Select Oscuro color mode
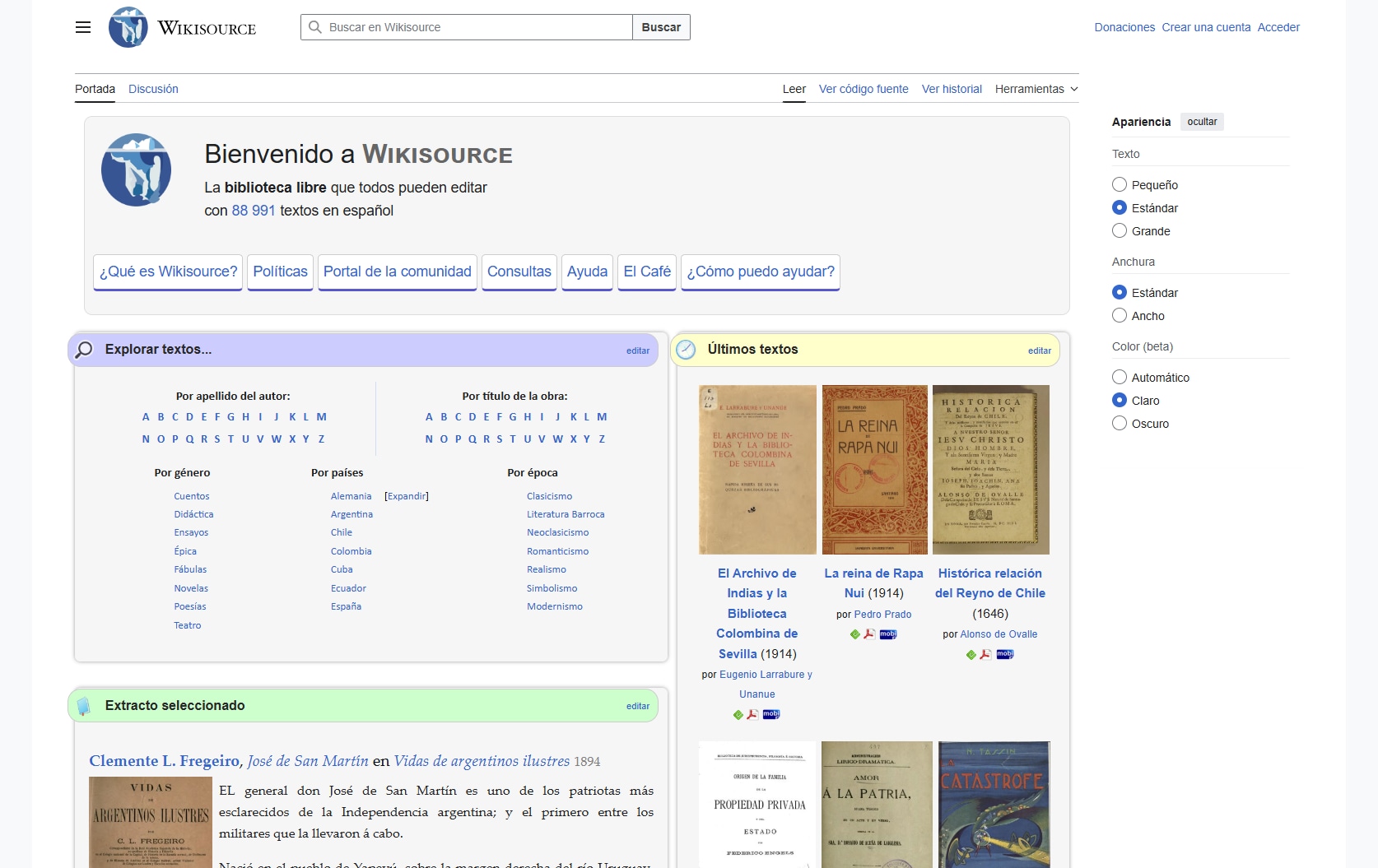Viewport: 1378px width, 868px height. [x=1120, y=423]
